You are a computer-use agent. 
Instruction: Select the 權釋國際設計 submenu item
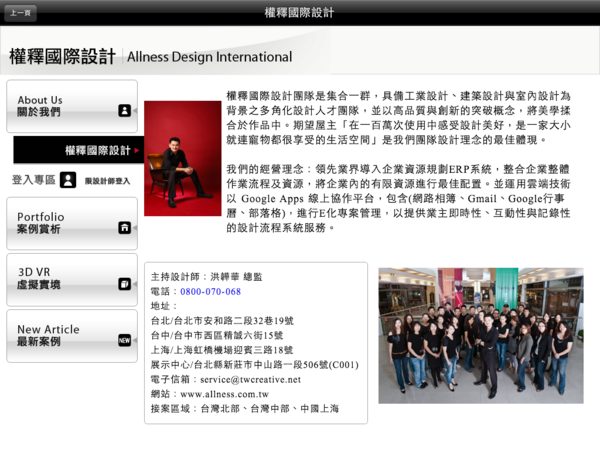(78, 150)
